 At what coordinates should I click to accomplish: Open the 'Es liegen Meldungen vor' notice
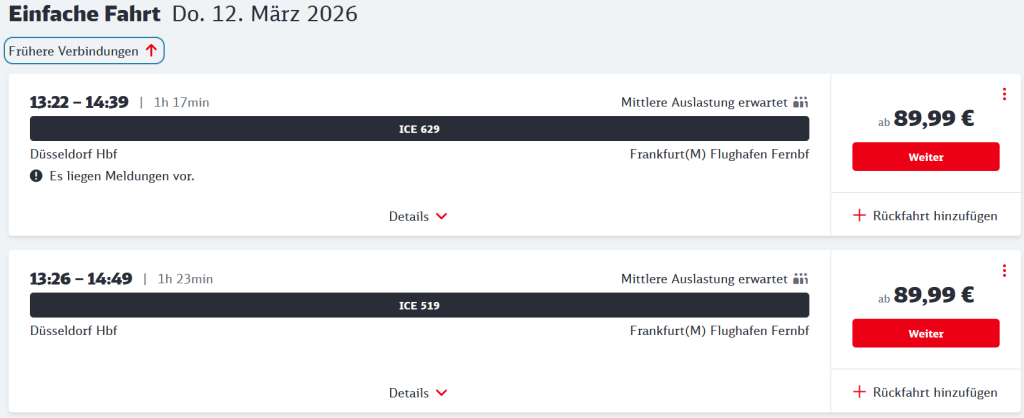[121, 176]
